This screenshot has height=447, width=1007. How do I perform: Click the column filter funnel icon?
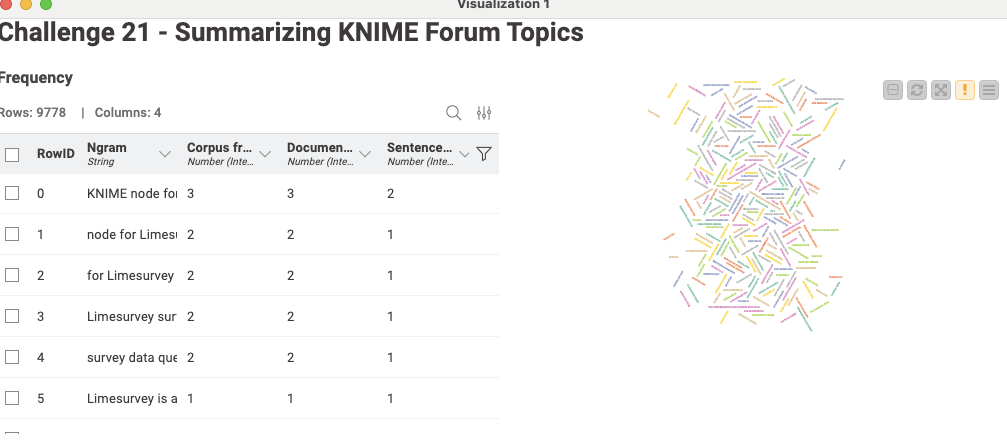point(484,154)
